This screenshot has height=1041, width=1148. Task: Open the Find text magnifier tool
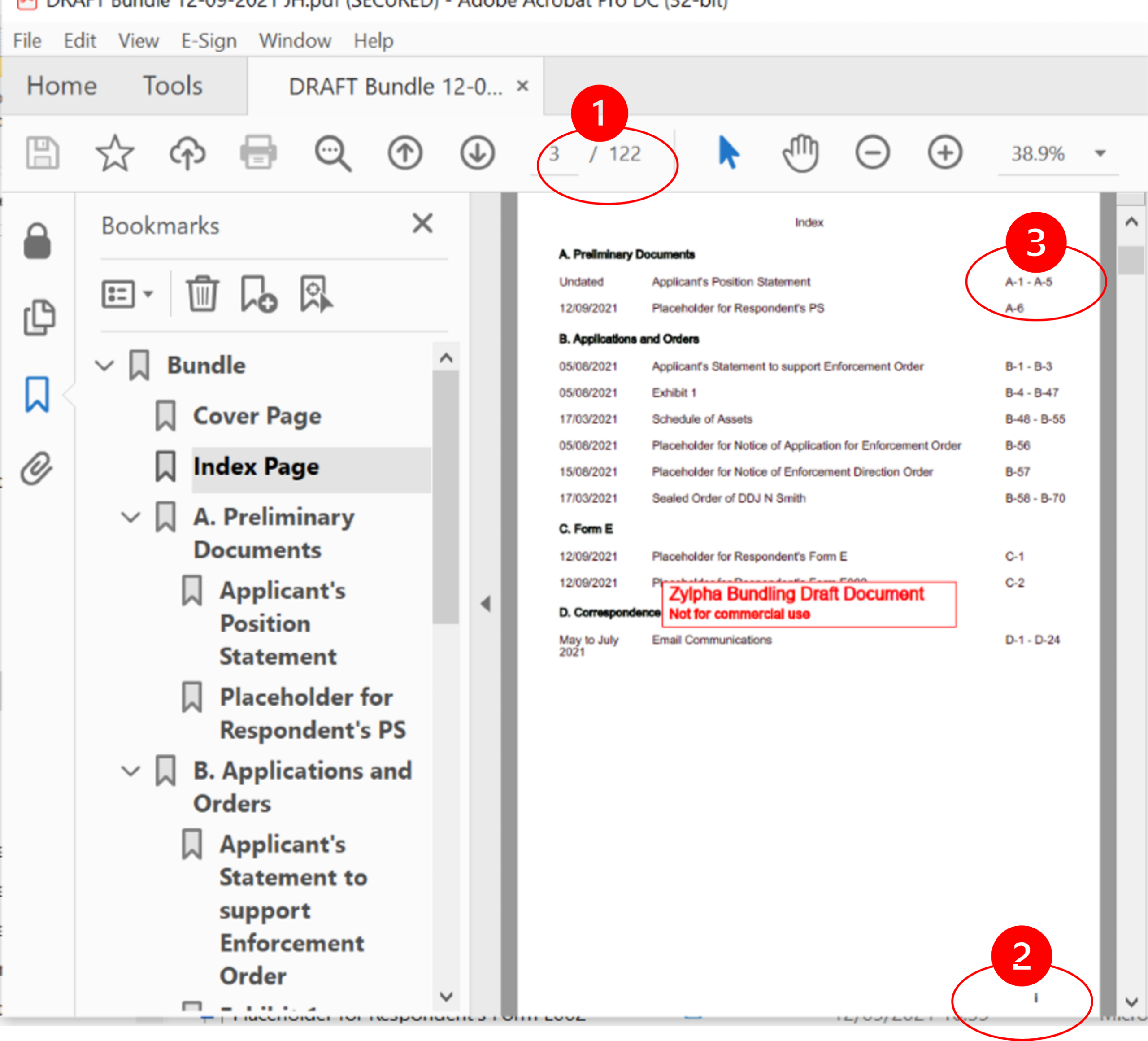point(333,153)
